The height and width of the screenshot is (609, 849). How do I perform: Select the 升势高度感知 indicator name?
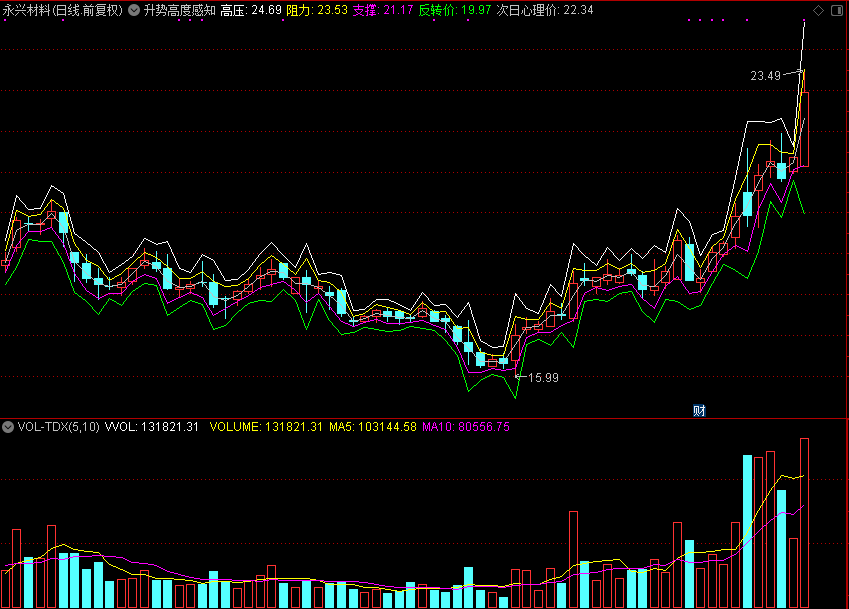(179, 10)
